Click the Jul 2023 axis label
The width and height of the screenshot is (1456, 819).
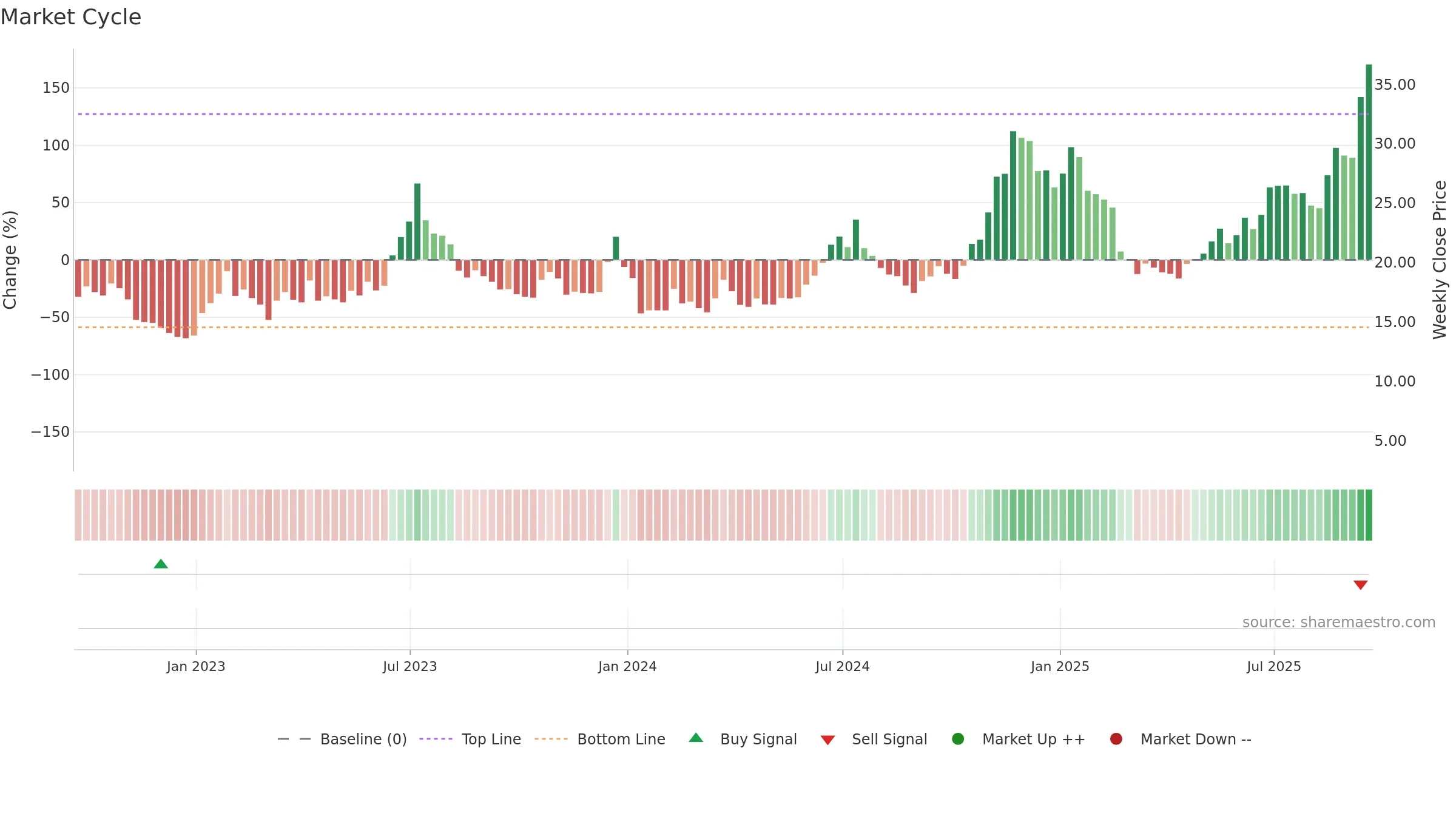410,666
